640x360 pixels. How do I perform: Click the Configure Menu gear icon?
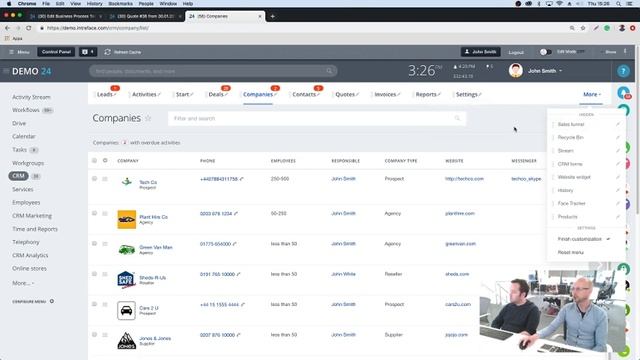pyautogui.click(x=52, y=301)
